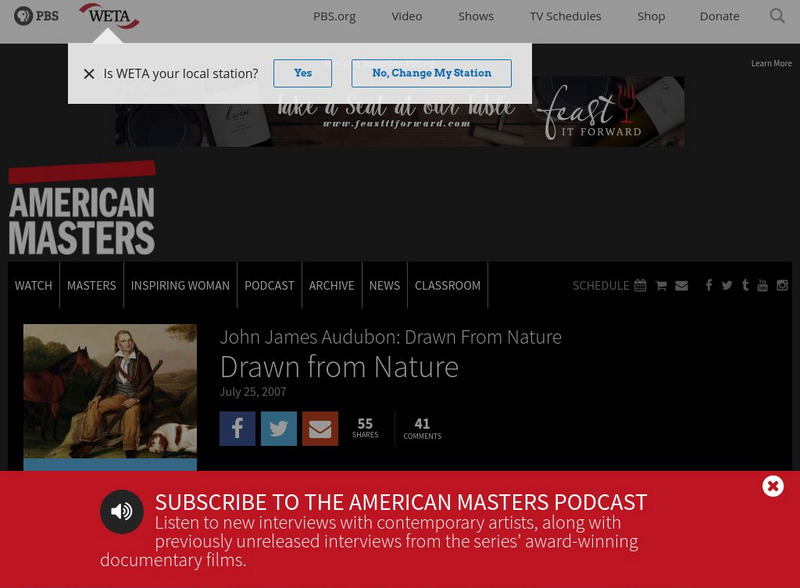Image resolution: width=800 pixels, height=588 pixels.
Task: Click the podcast speaker icon
Action: click(121, 511)
